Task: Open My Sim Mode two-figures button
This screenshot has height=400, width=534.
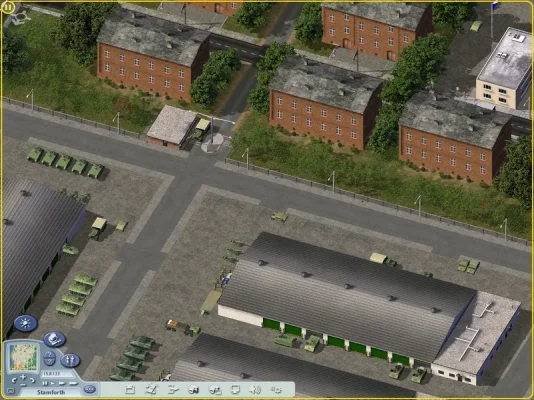Action: tap(70, 361)
